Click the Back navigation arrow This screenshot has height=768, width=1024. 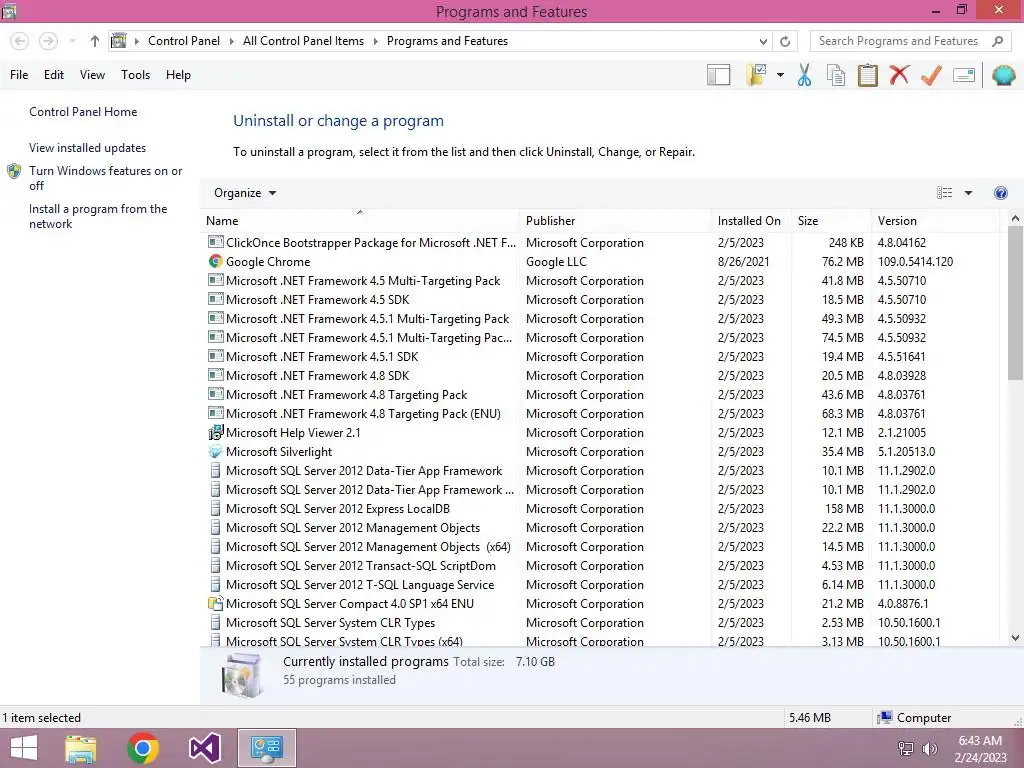(x=20, y=41)
